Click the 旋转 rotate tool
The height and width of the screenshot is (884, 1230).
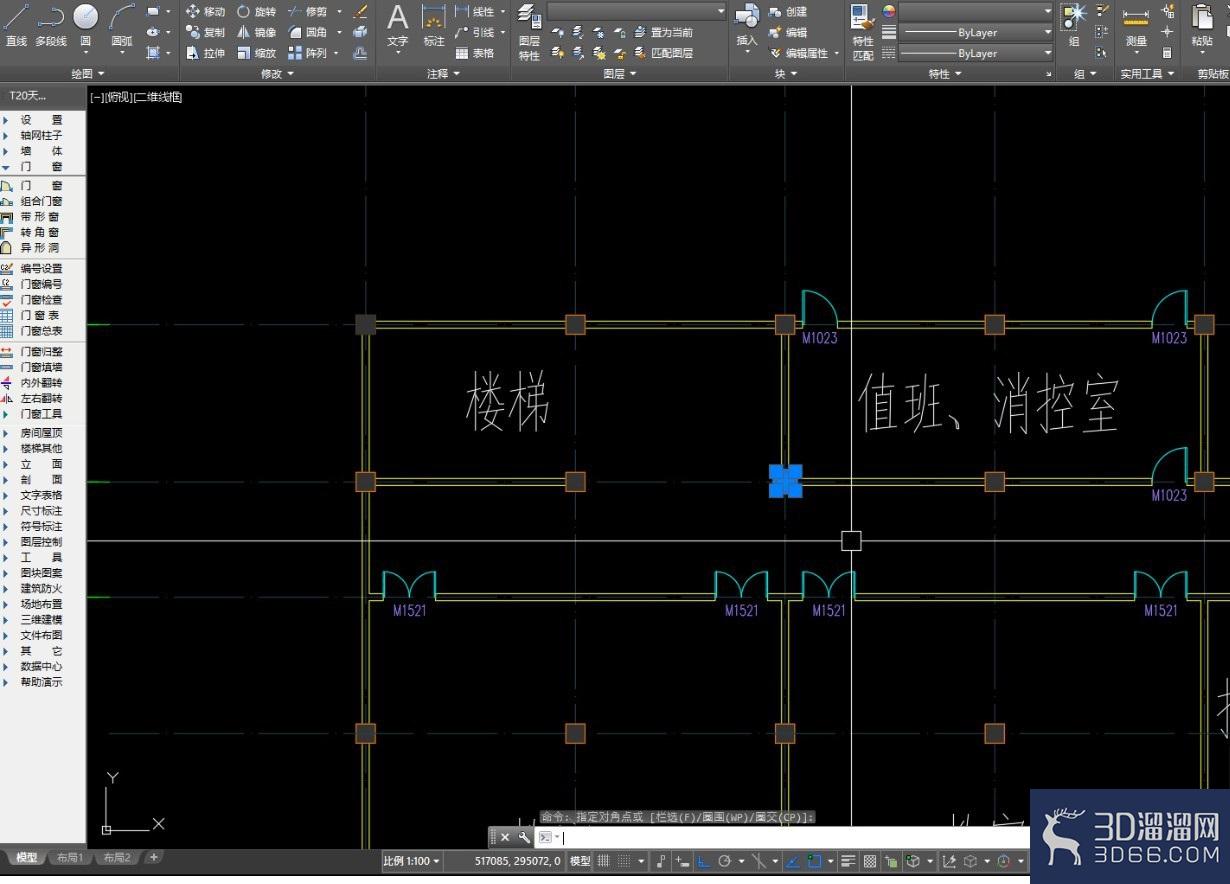256,11
